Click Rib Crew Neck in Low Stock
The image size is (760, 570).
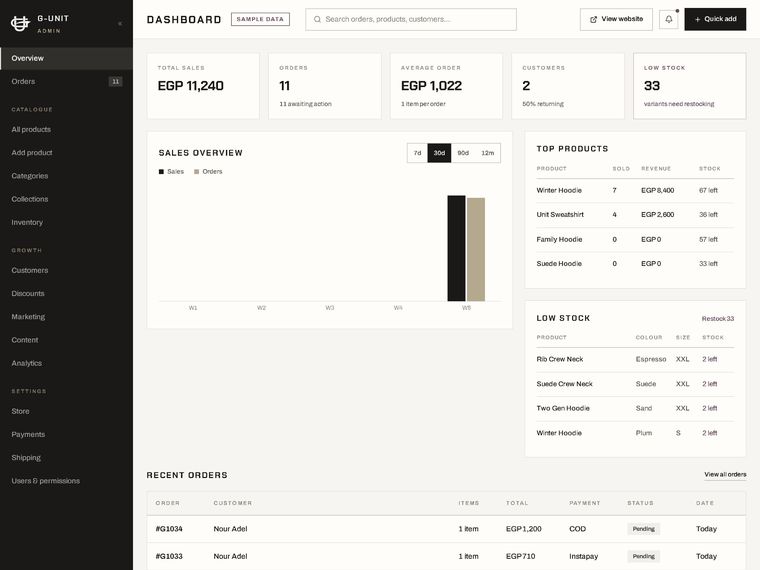point(560,359)
